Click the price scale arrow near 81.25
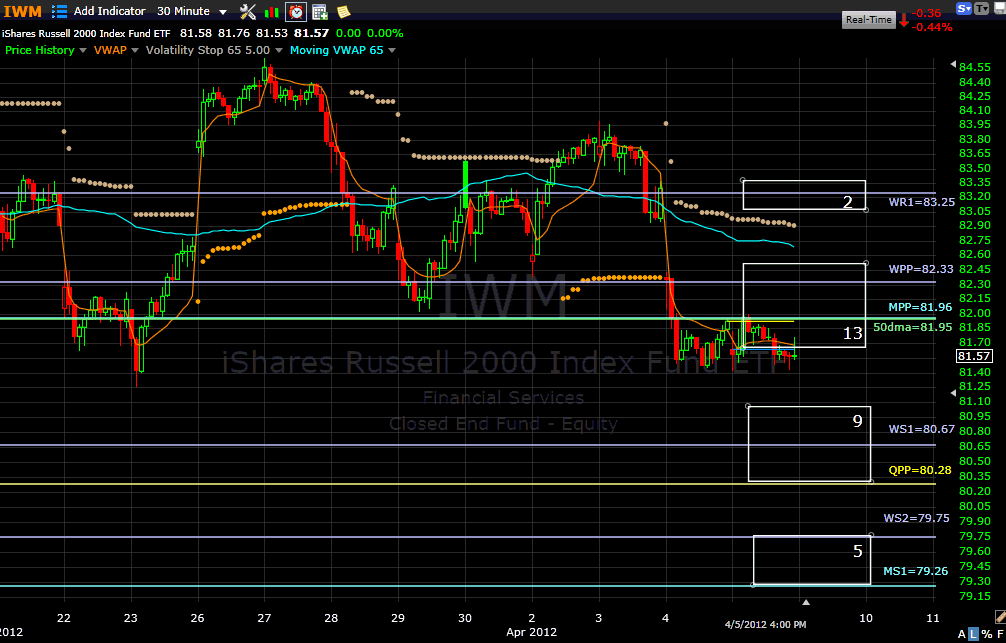The image size is (1006, 643). pos(953,392)
